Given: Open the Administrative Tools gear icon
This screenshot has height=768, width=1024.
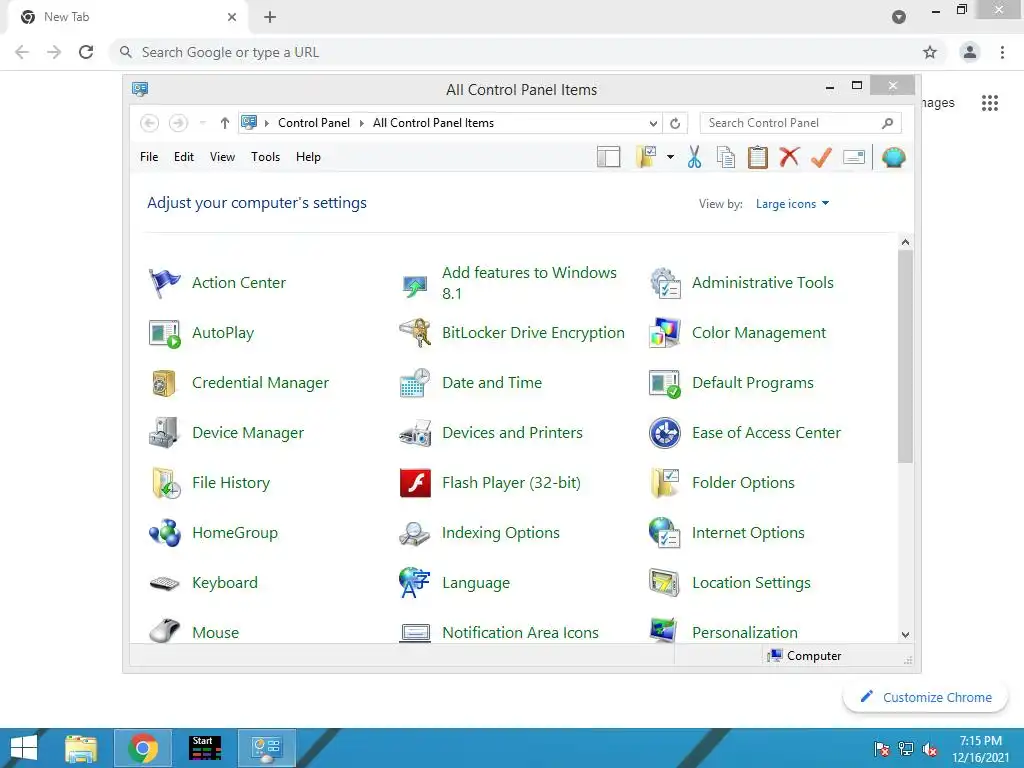Looking at the screenshot, I should 665,283.
